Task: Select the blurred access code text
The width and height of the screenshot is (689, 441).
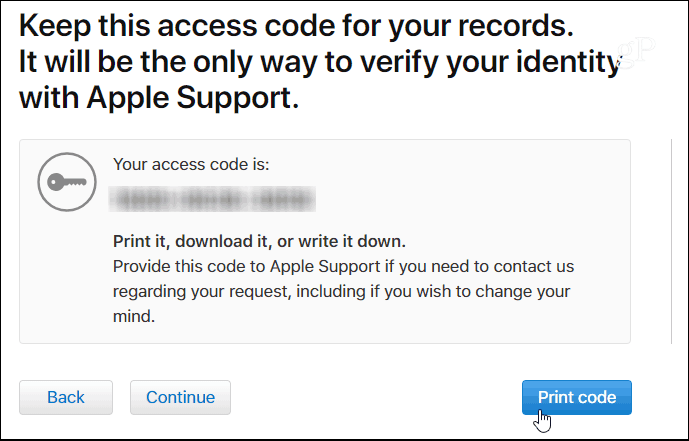Action: point(212,199)
